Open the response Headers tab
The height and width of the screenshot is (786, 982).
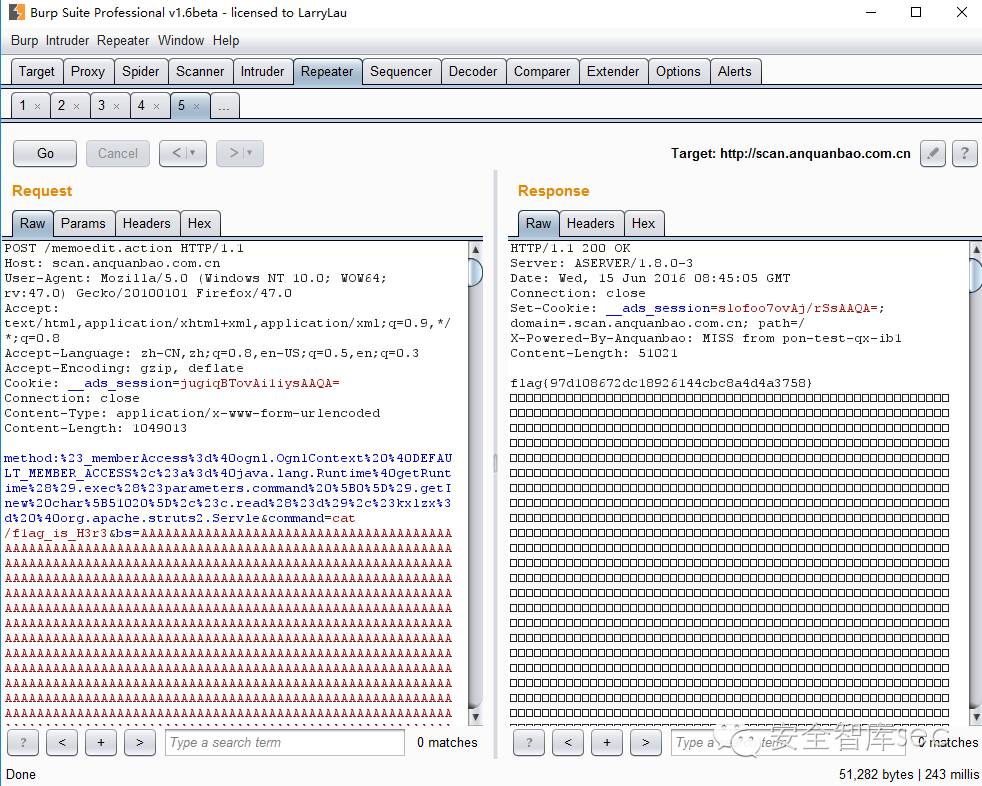pos(591,224)
